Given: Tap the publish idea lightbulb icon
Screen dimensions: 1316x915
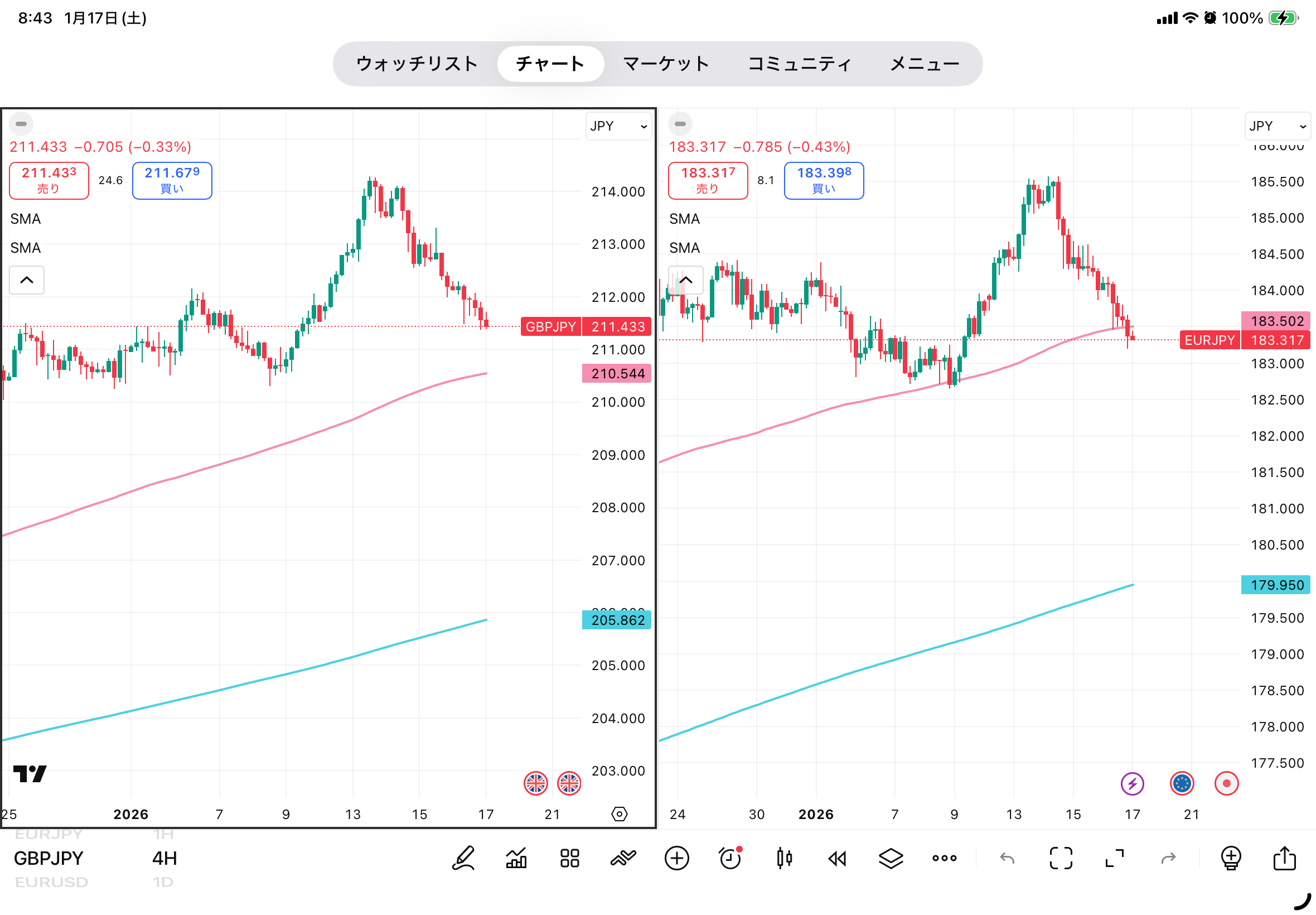Looking at the screenshot, I should click(x=1231, y=858).
